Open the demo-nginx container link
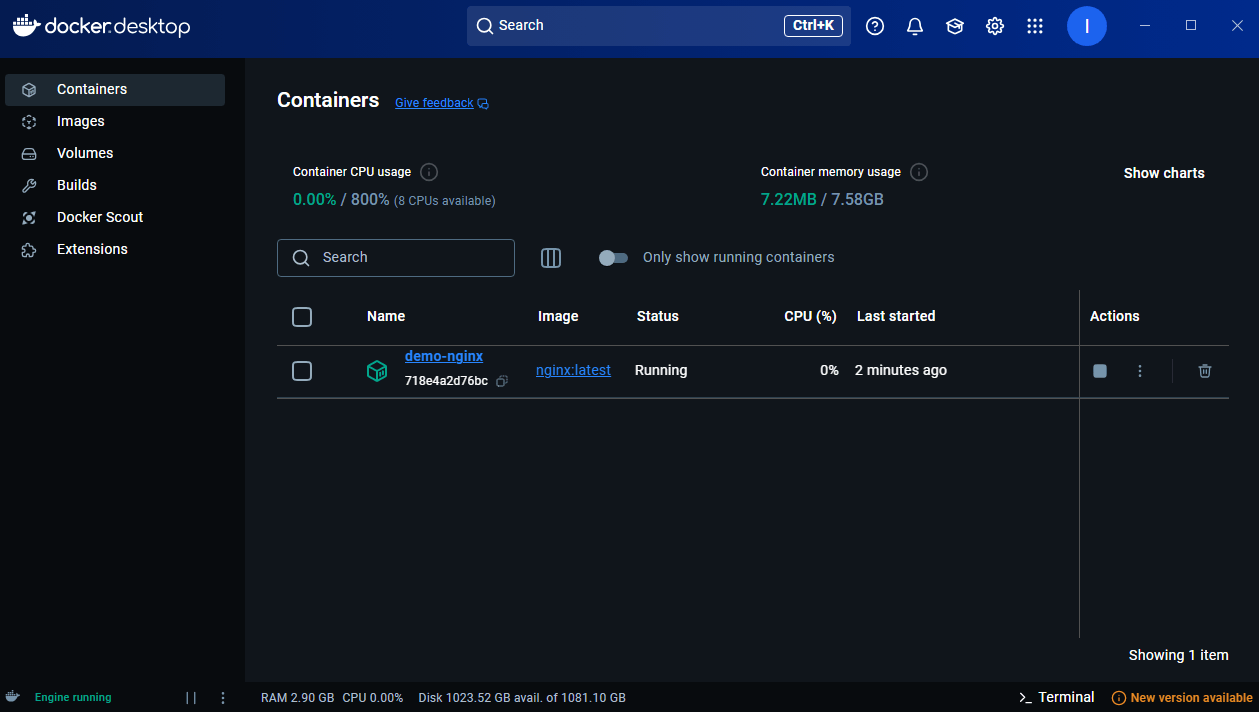Viewport: 1259px width, 712px height. tap(444, 356)
